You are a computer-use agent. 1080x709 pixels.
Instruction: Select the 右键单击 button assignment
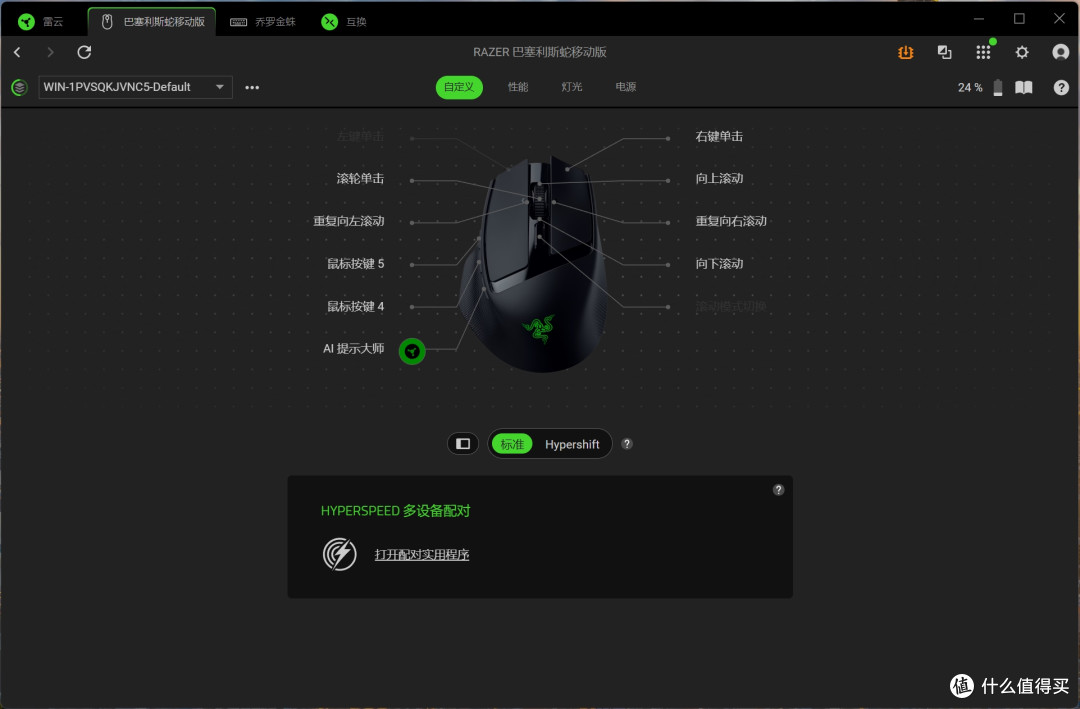coord(719,136)
